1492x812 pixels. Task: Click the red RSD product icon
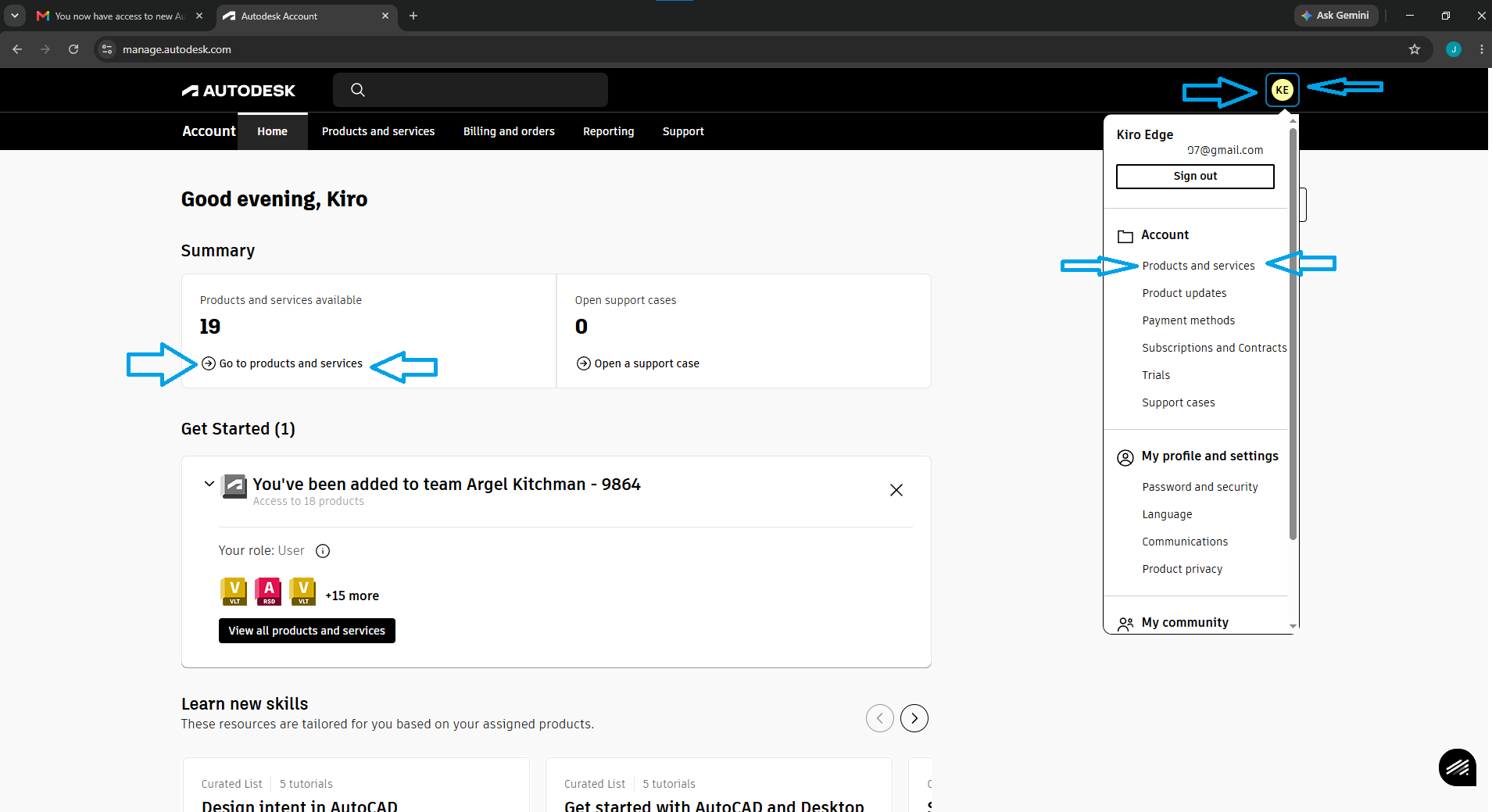pyautogui.click(x=269, y=592)
